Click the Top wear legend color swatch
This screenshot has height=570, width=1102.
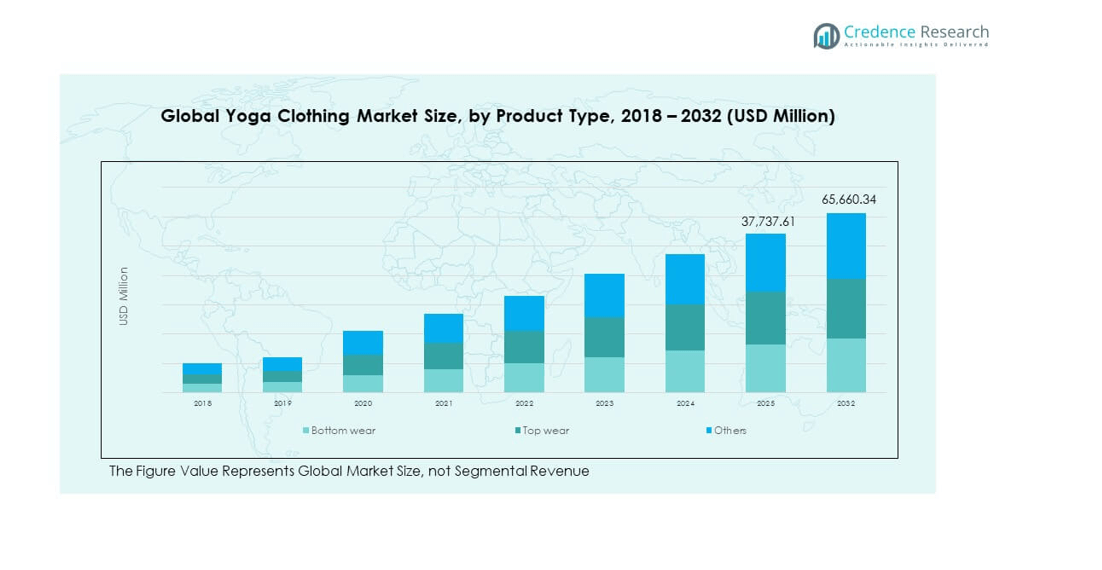[517, 431]
